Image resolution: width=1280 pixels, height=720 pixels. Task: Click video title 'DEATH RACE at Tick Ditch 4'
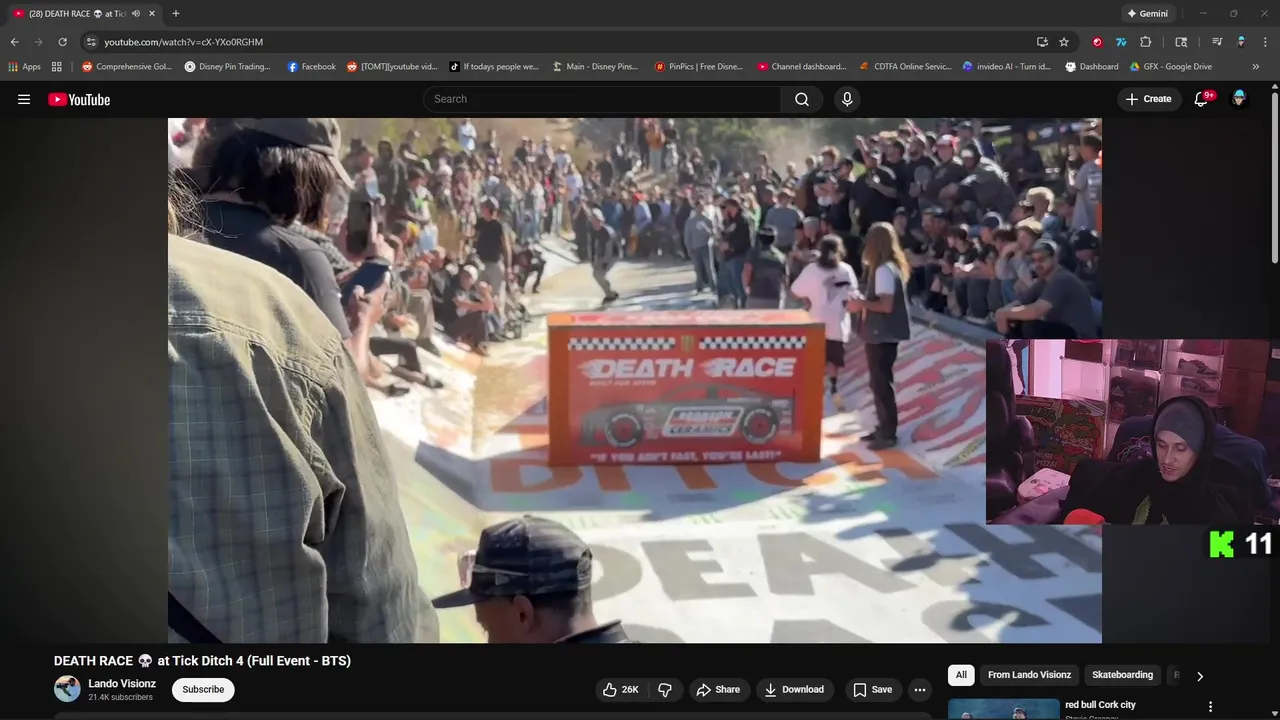pyautogui.click(x=202, y=661)
